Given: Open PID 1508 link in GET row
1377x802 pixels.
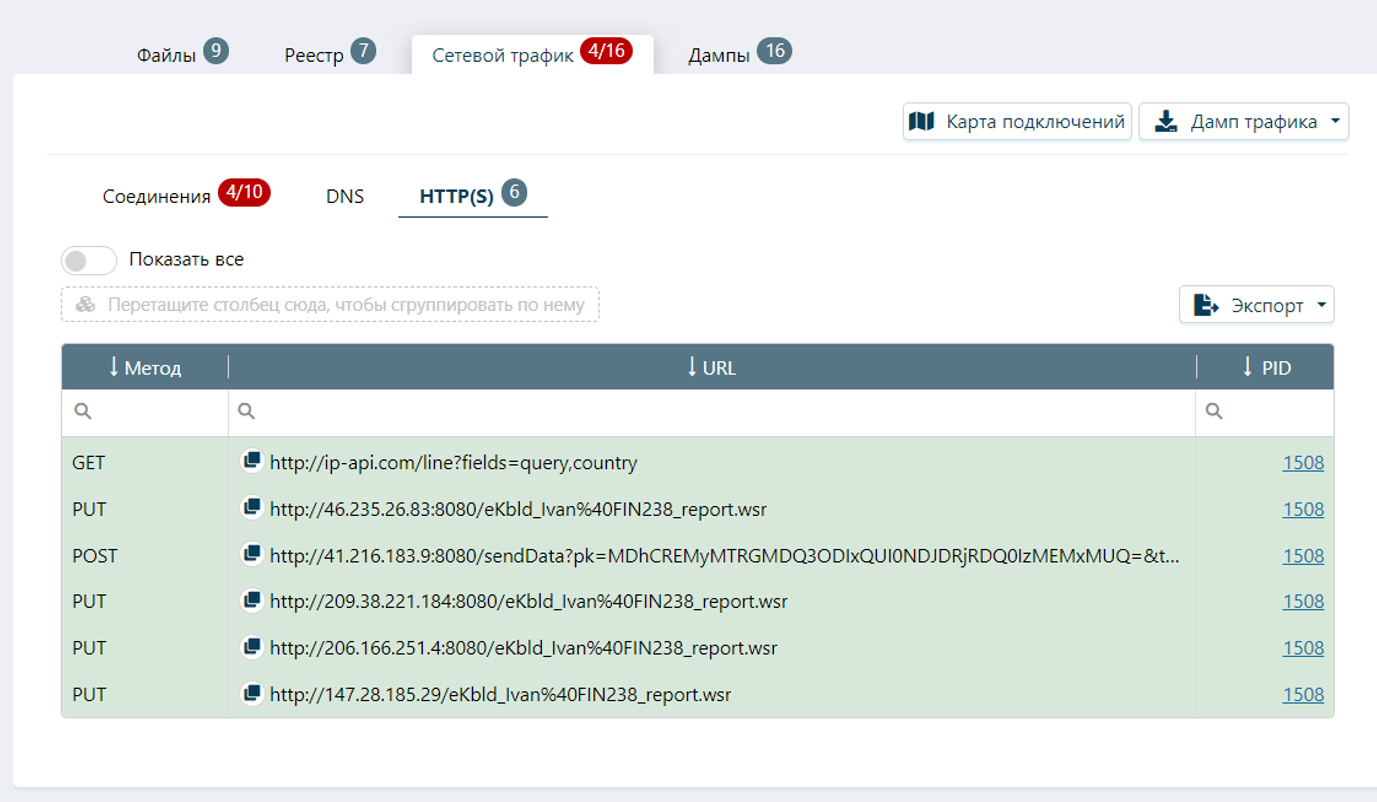Looking at the screenshot, I should [x=1303, y=462].
